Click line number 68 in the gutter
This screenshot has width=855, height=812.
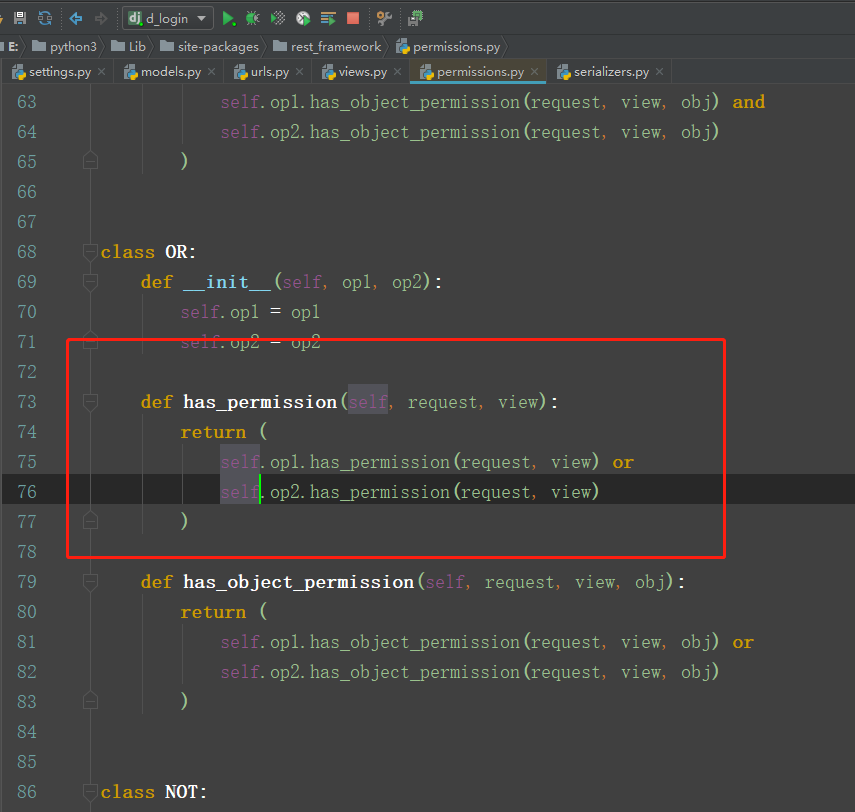click(27, 252)
